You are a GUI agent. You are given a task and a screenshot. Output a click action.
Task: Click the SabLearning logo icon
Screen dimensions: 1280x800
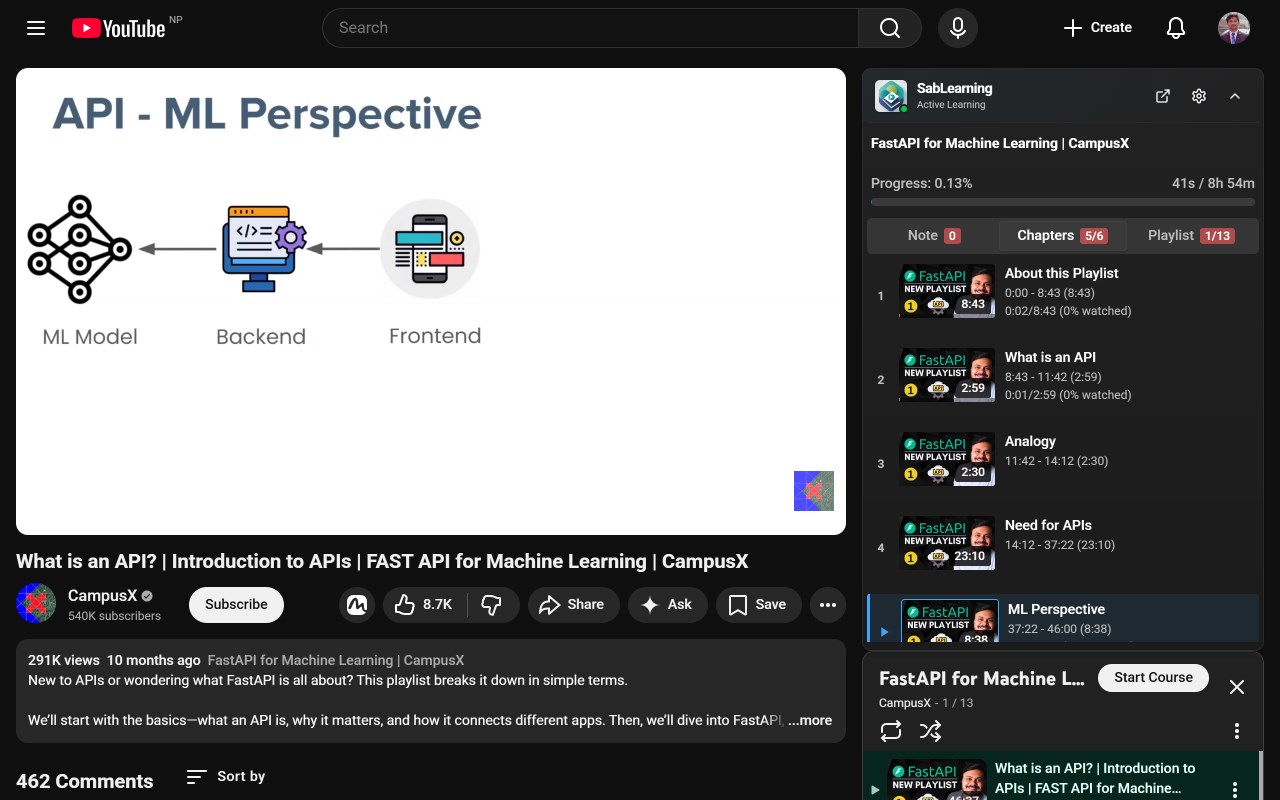[891, 96]
